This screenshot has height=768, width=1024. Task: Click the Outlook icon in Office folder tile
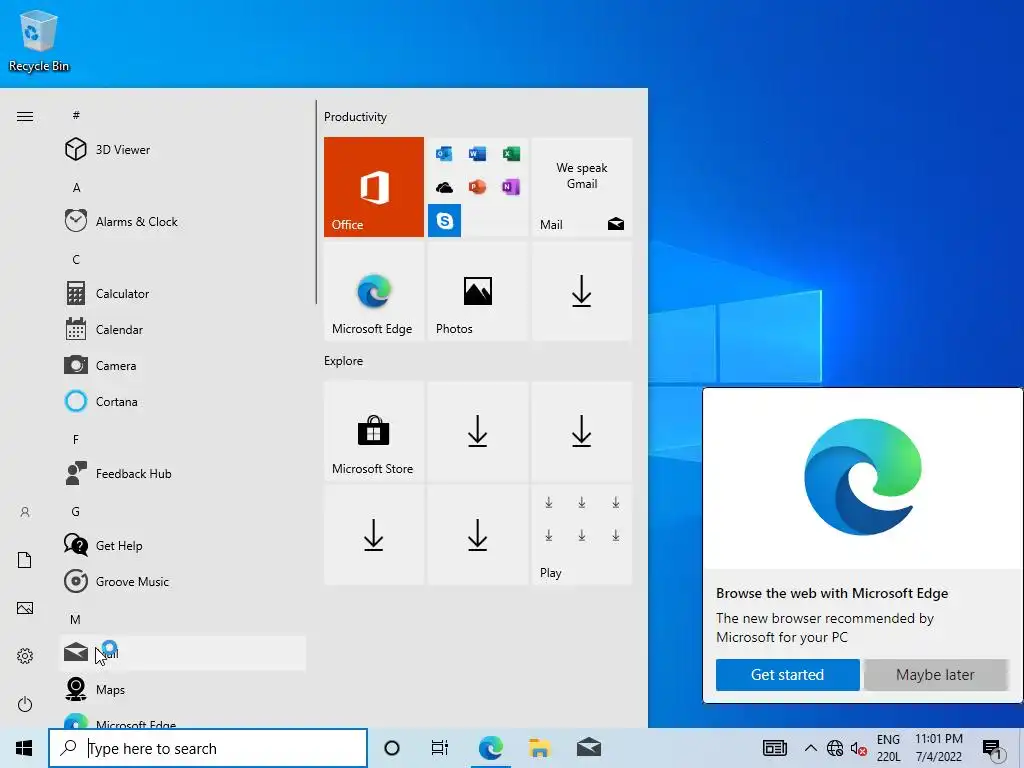coord(444,153)
